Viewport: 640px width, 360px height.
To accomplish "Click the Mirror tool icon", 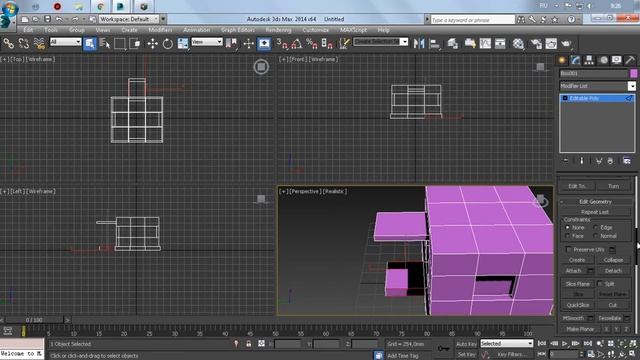I will [419, 43].
